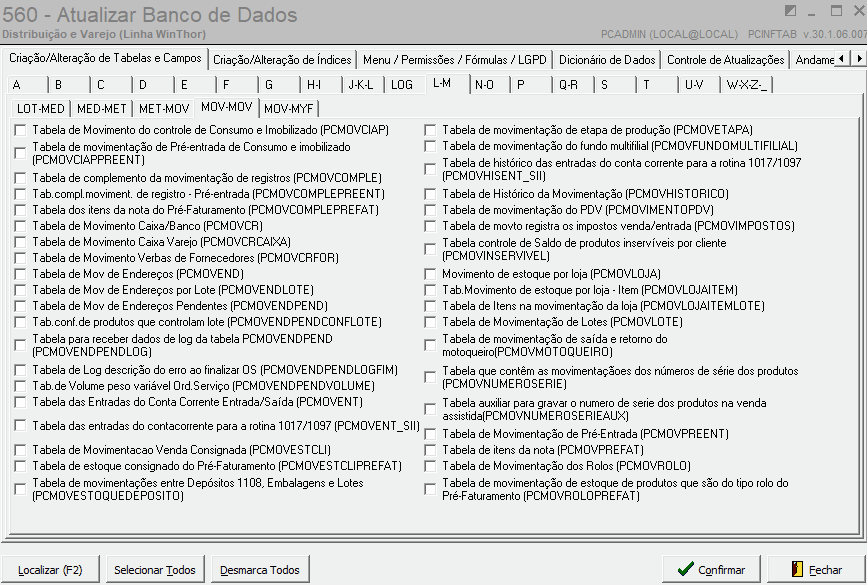Check Tabela de Movimentação de Lotes (PCMOVLOTE)
The height and width of the screenshot is (585, 867).
click(430, 321)
